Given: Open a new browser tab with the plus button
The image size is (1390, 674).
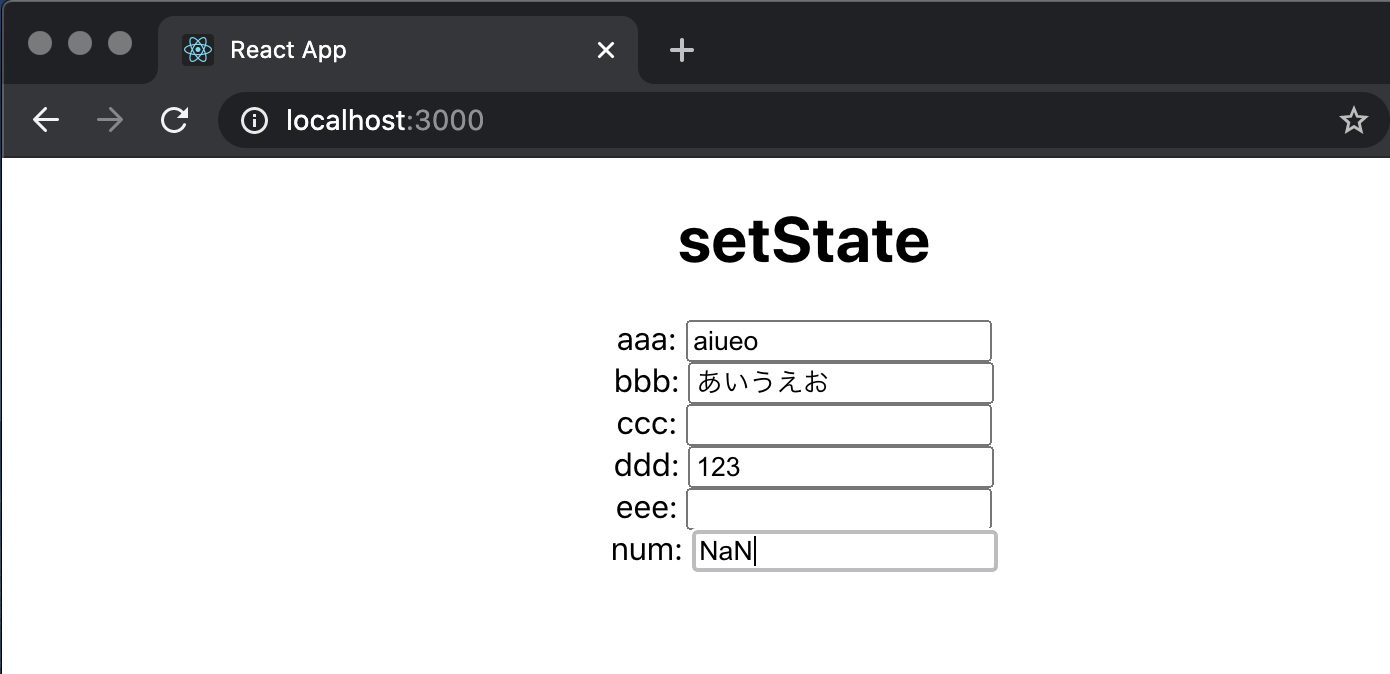Looking at the screenshot, I should point(681,49).
